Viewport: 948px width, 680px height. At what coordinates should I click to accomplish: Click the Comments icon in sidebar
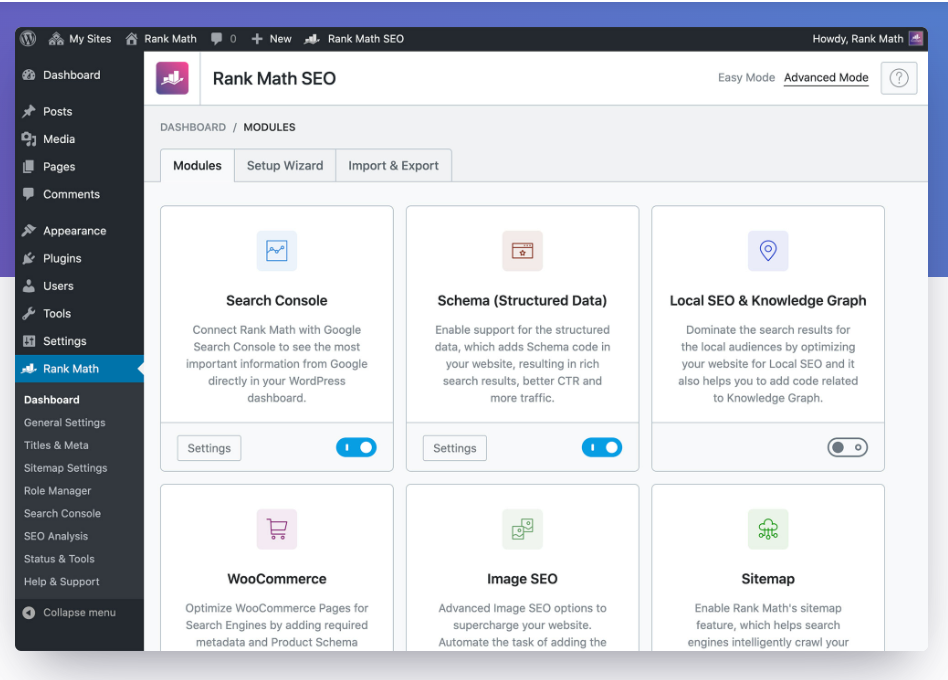(28, 194)
